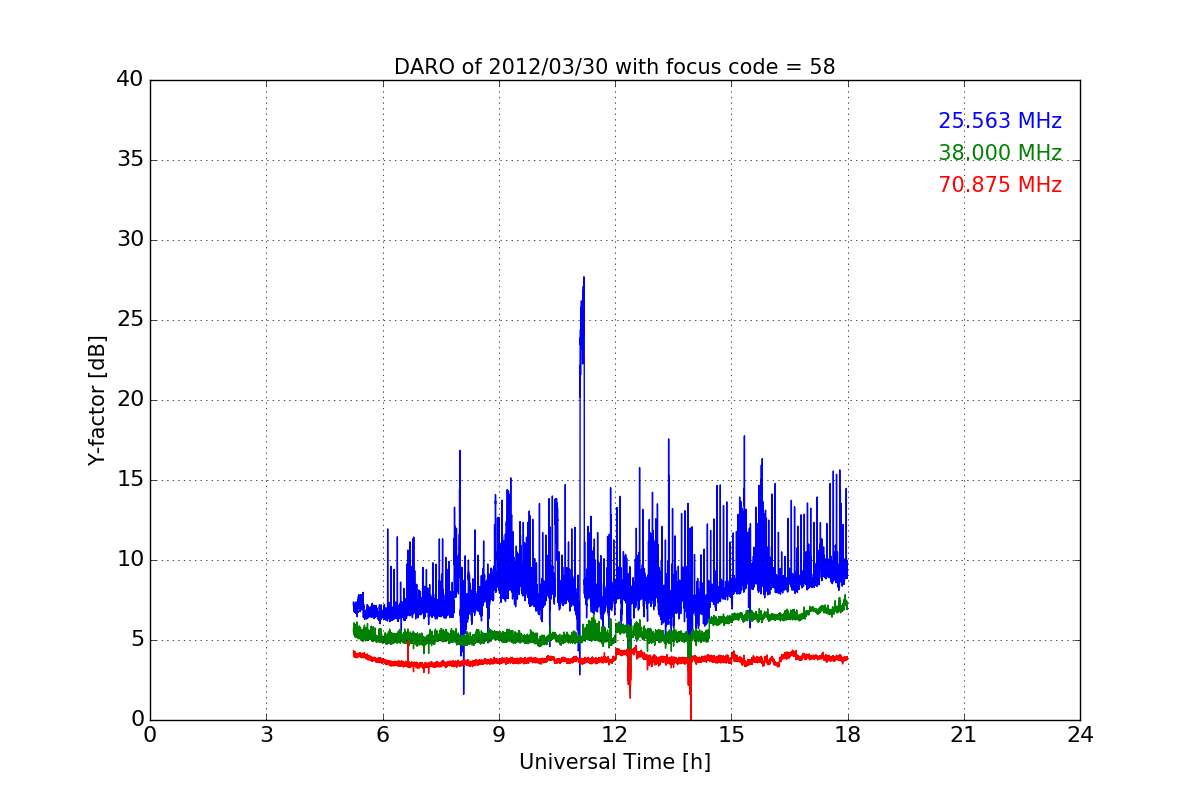Click the x-axis tick label 21
The width and height of the screenshot is (1200, 800).
click(963, 735)
